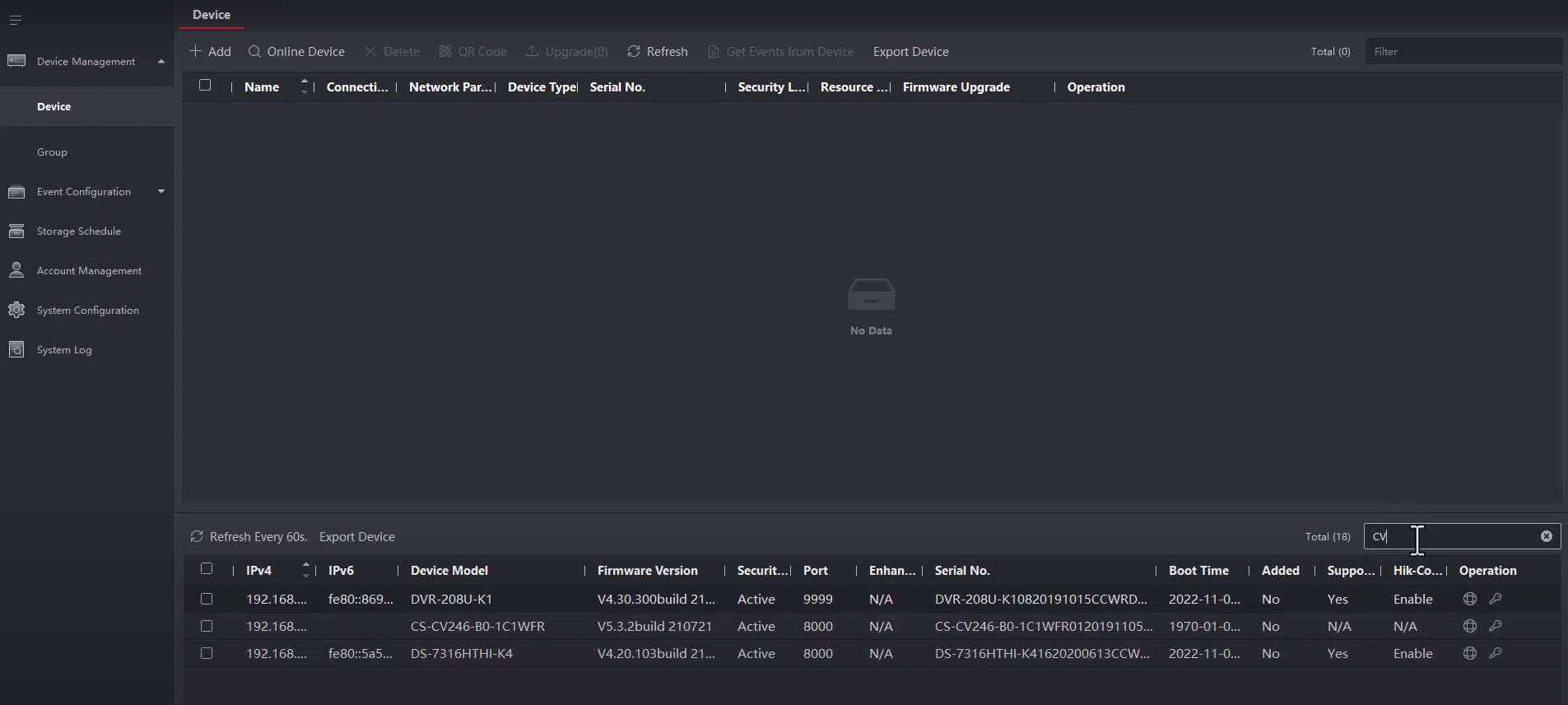The width and height of the screenshot is (1568, 705).
Task: Click the Online Device button
Action: 296,51
